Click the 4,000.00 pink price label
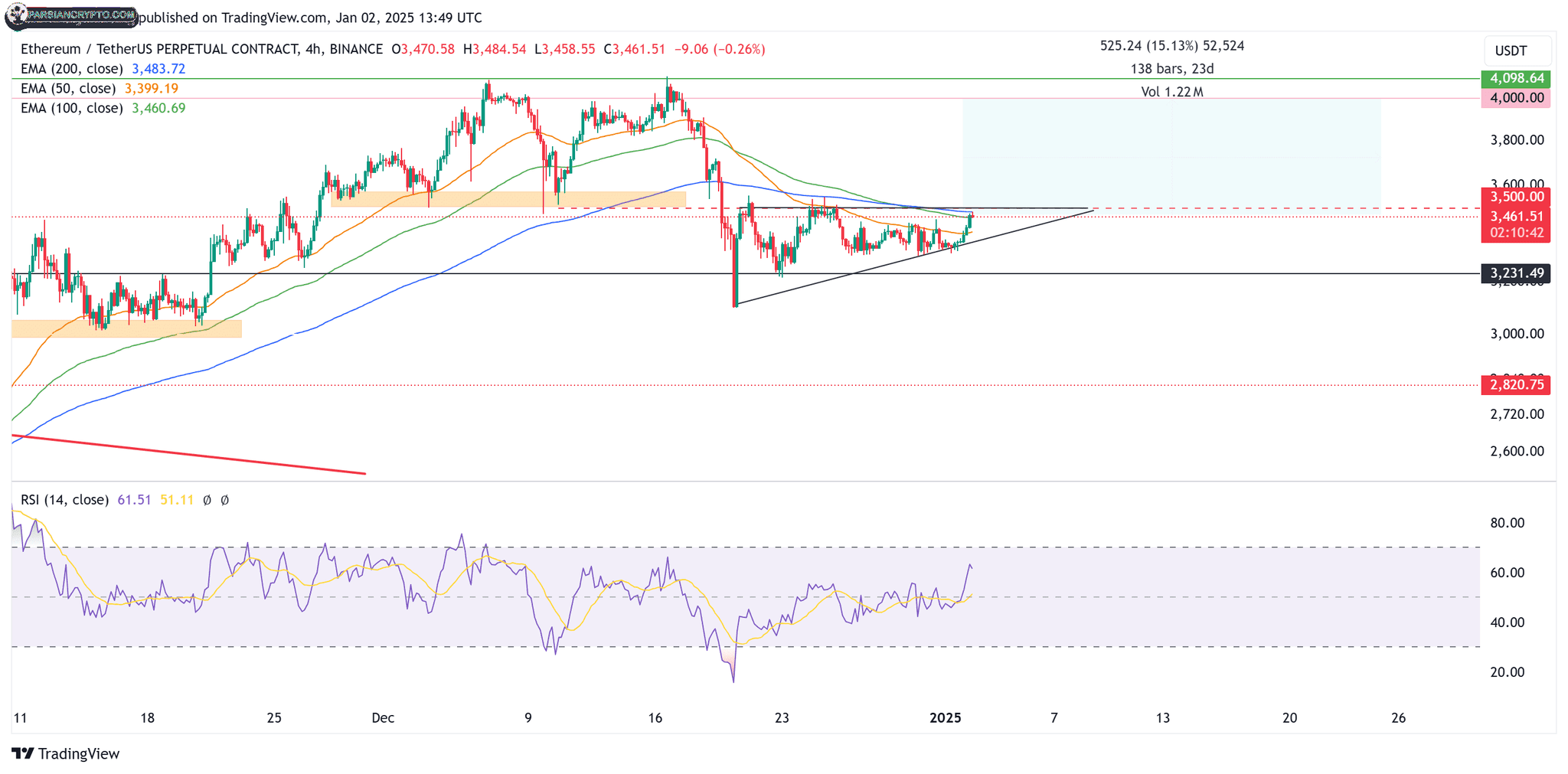Image resolution: width=1568 pixels, height=774 pixels. point(1516,98)
